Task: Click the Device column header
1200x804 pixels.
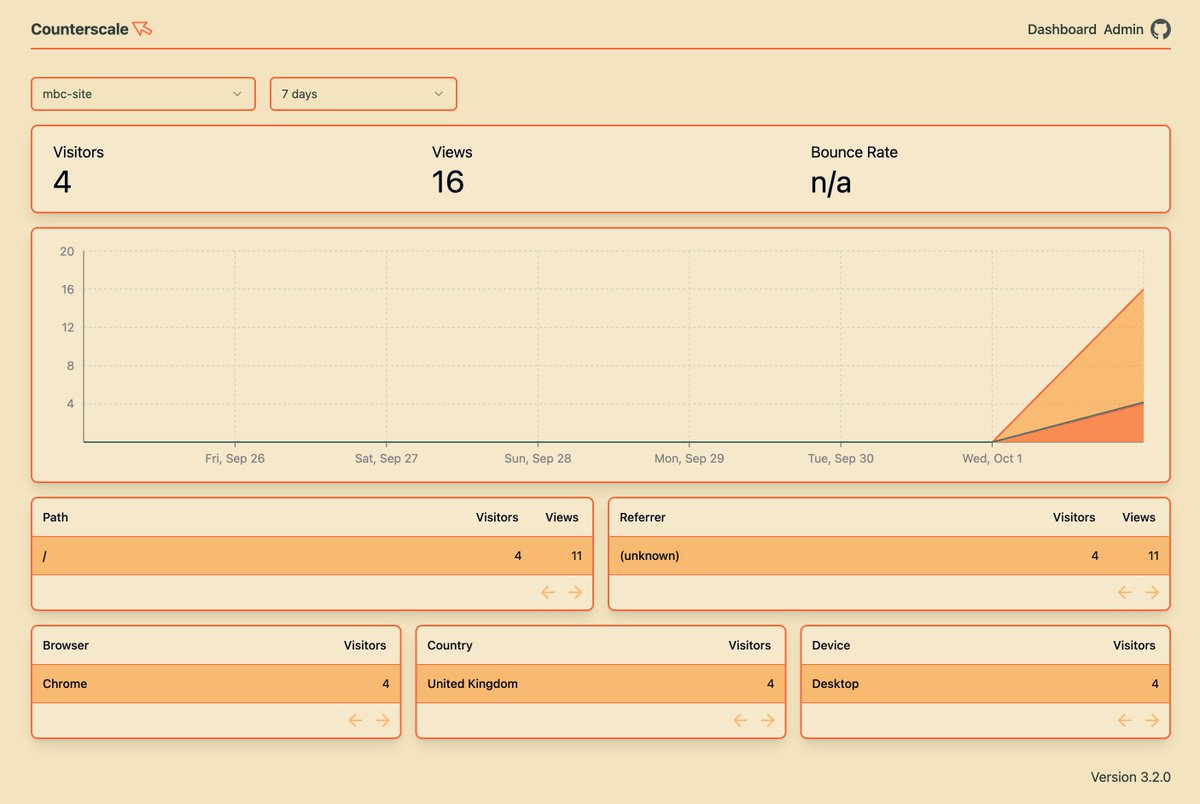Action: click(x=831, y=645)
